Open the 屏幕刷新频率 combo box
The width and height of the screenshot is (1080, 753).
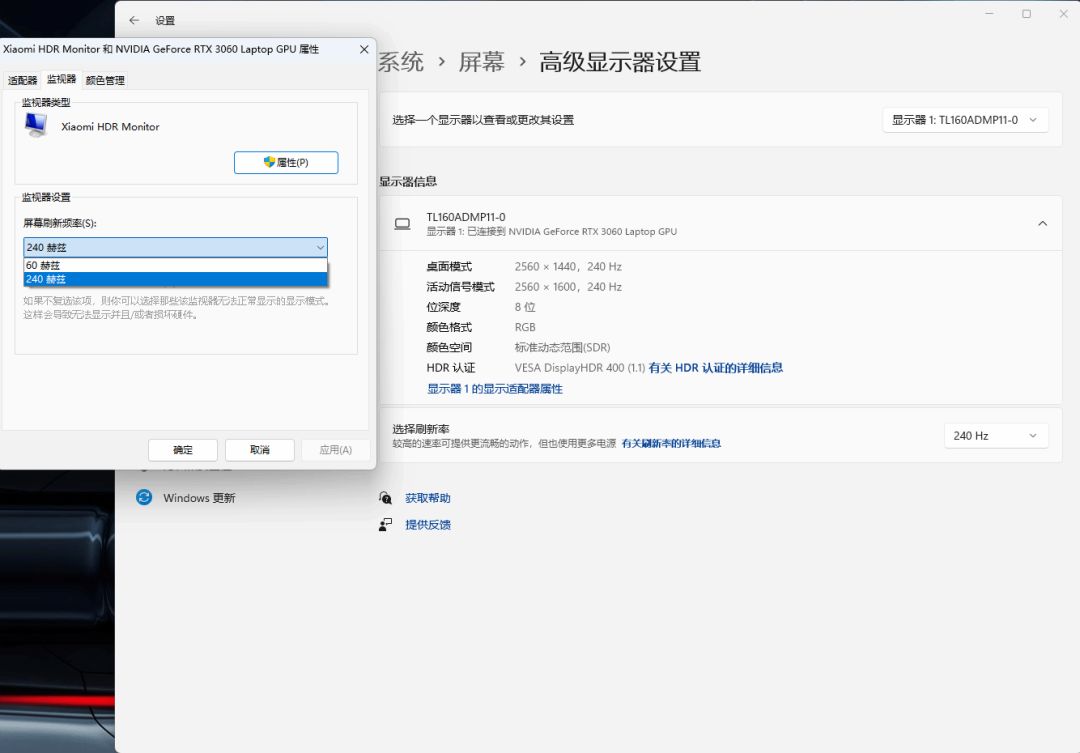coord(175,247)
